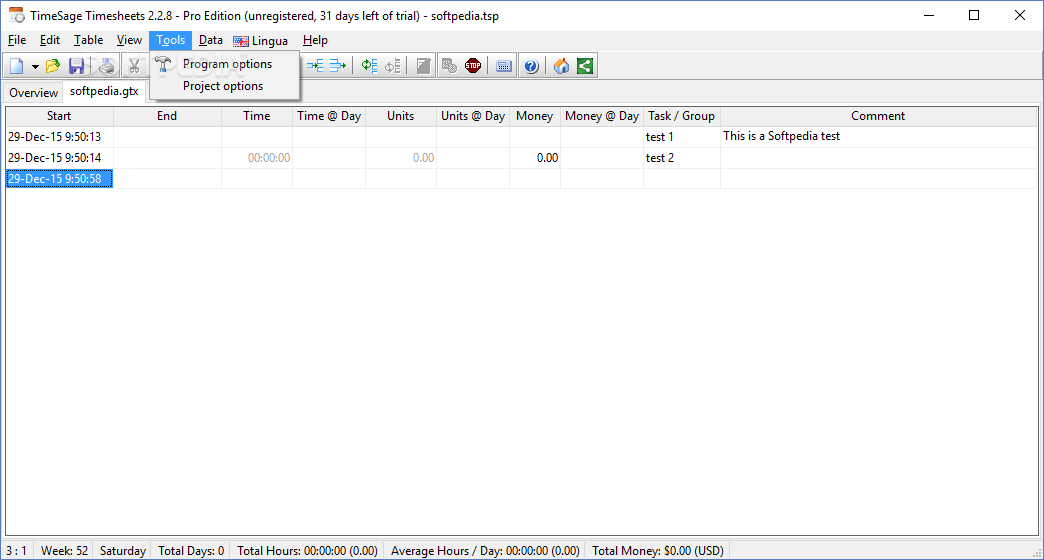Open help with the blue question mark icon

[x=531, y=66]
